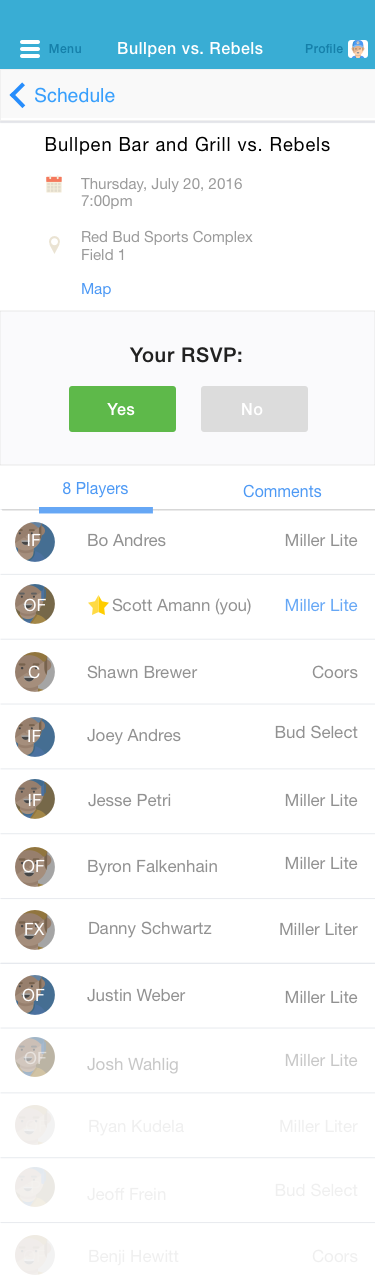The height and width of the screenshot is (1280, 375).
Task: RSVP No to the game
Action: coord(254,409)
